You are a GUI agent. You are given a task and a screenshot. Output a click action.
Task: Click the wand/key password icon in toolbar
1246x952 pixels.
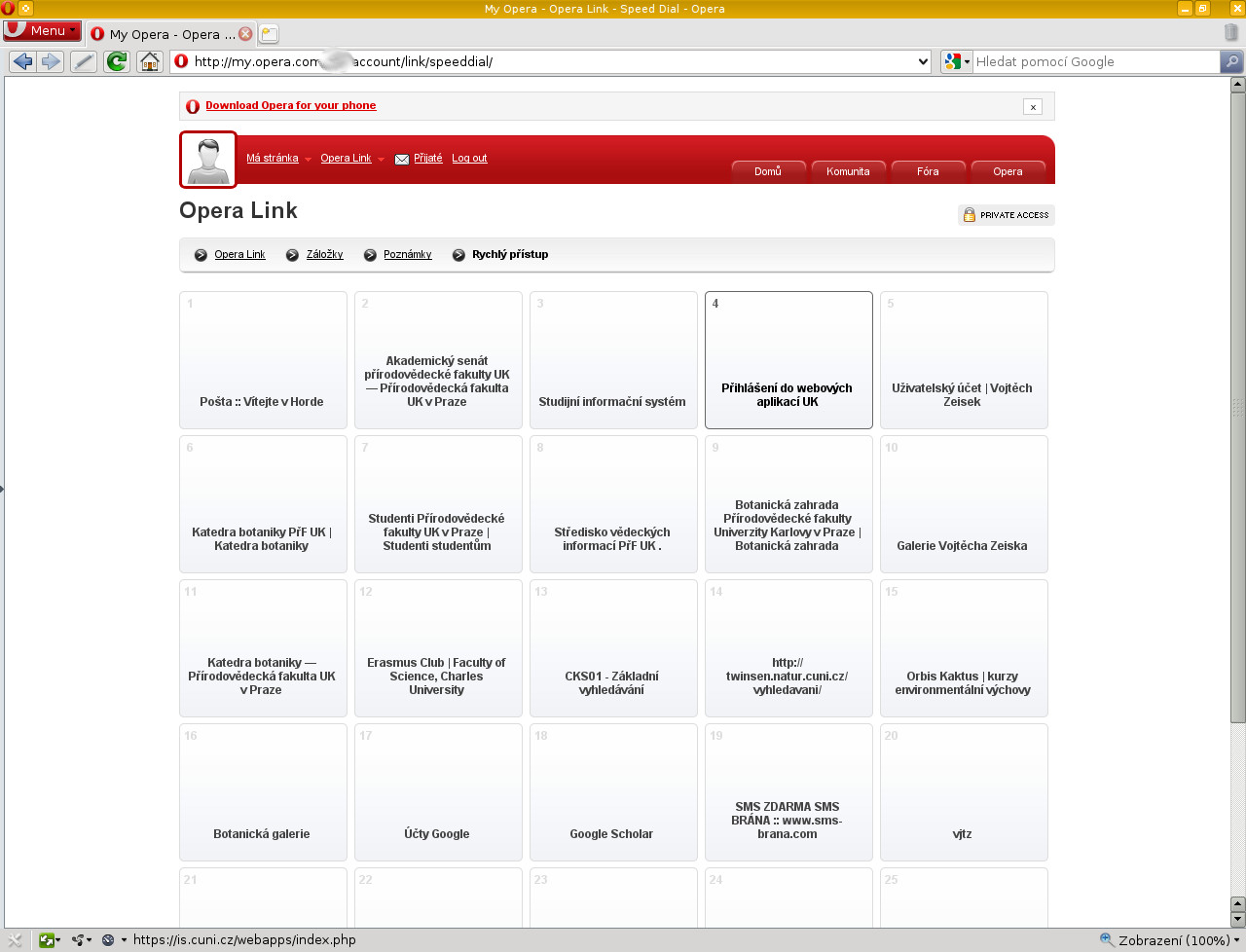[84, 61]
